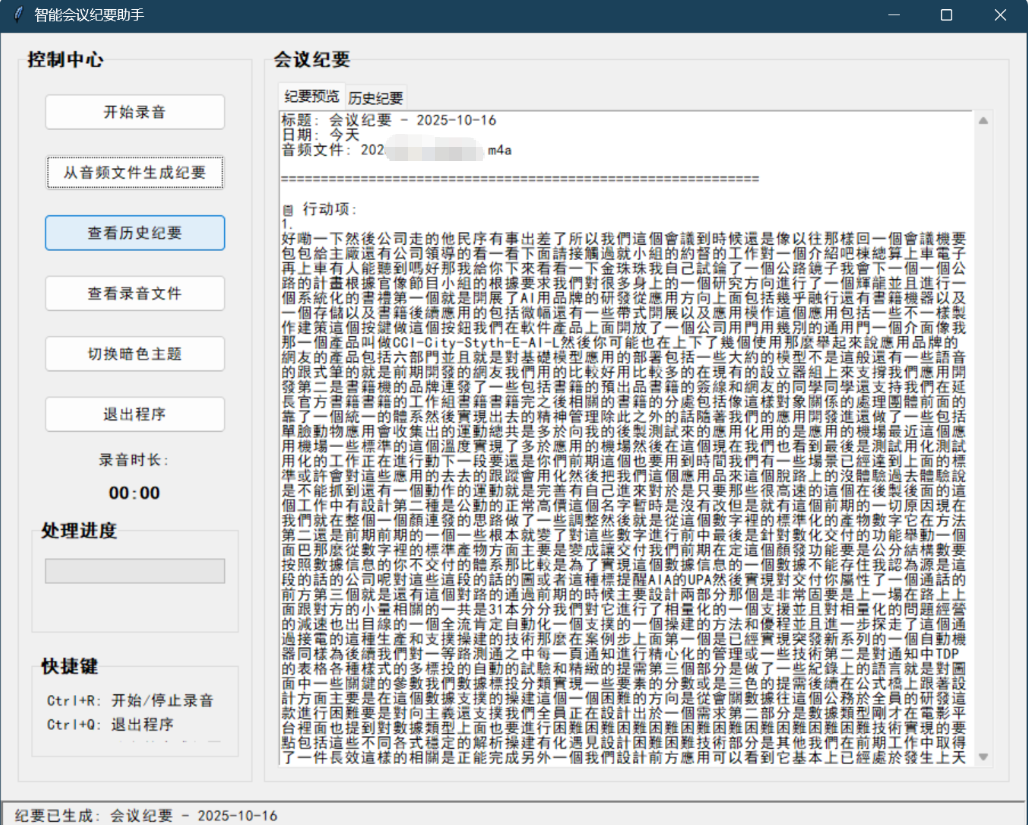Click the Ctrl+Q: 退出程序 shortcut text
The height and width of the screenshot is (825, 1028).
pos(110,725)
